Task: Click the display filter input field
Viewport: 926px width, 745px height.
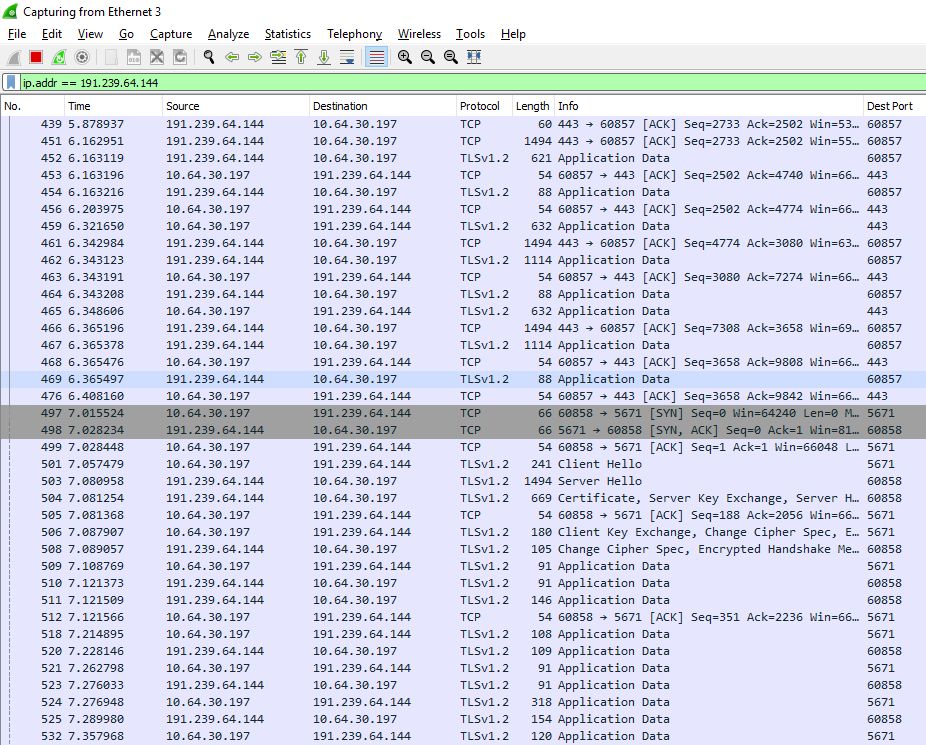Action: pyautogui.click(x=472, y=83)
